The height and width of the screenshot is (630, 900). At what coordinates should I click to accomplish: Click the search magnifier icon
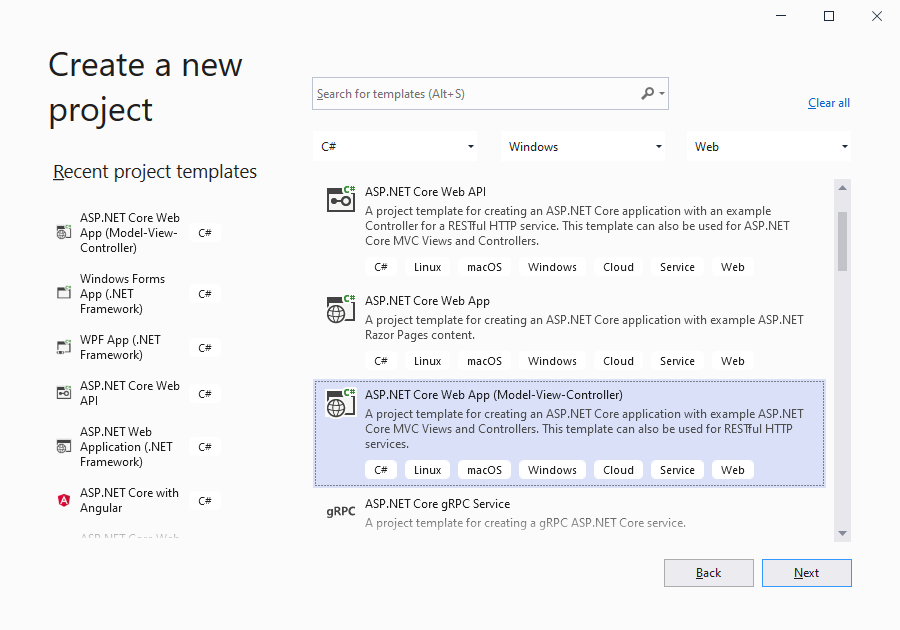647,94
